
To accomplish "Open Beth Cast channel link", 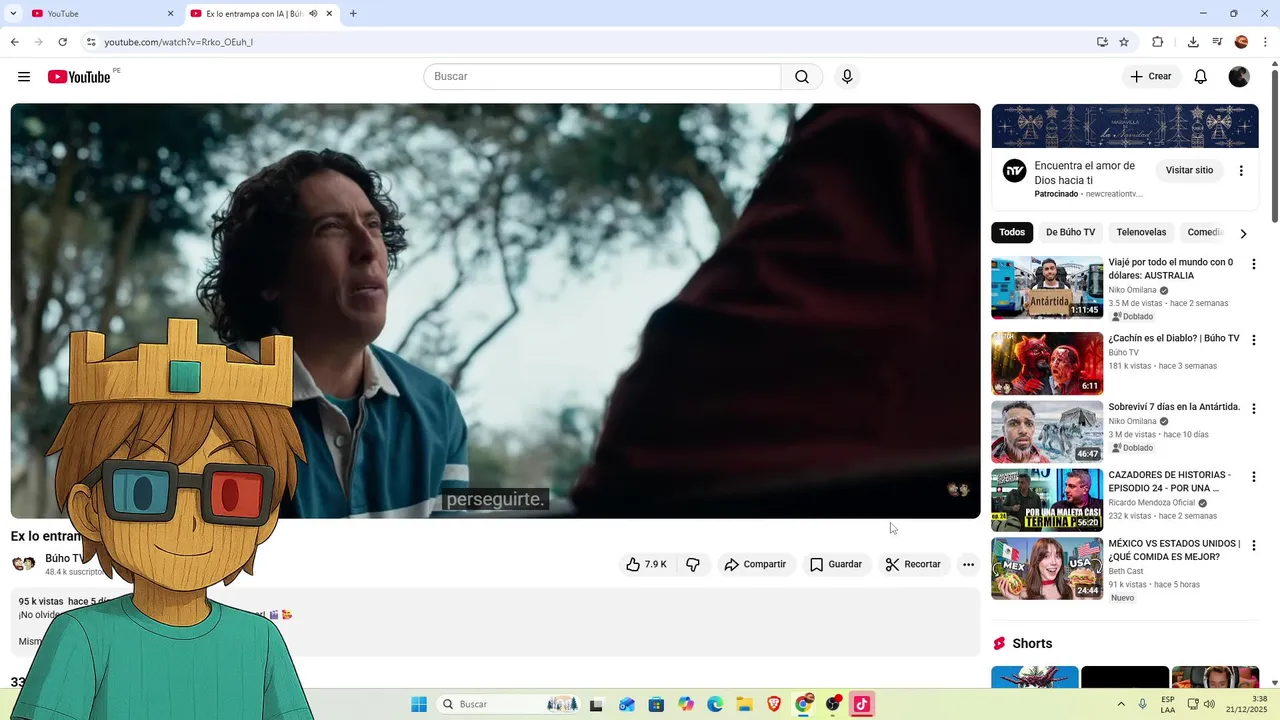I will 1127,571.
